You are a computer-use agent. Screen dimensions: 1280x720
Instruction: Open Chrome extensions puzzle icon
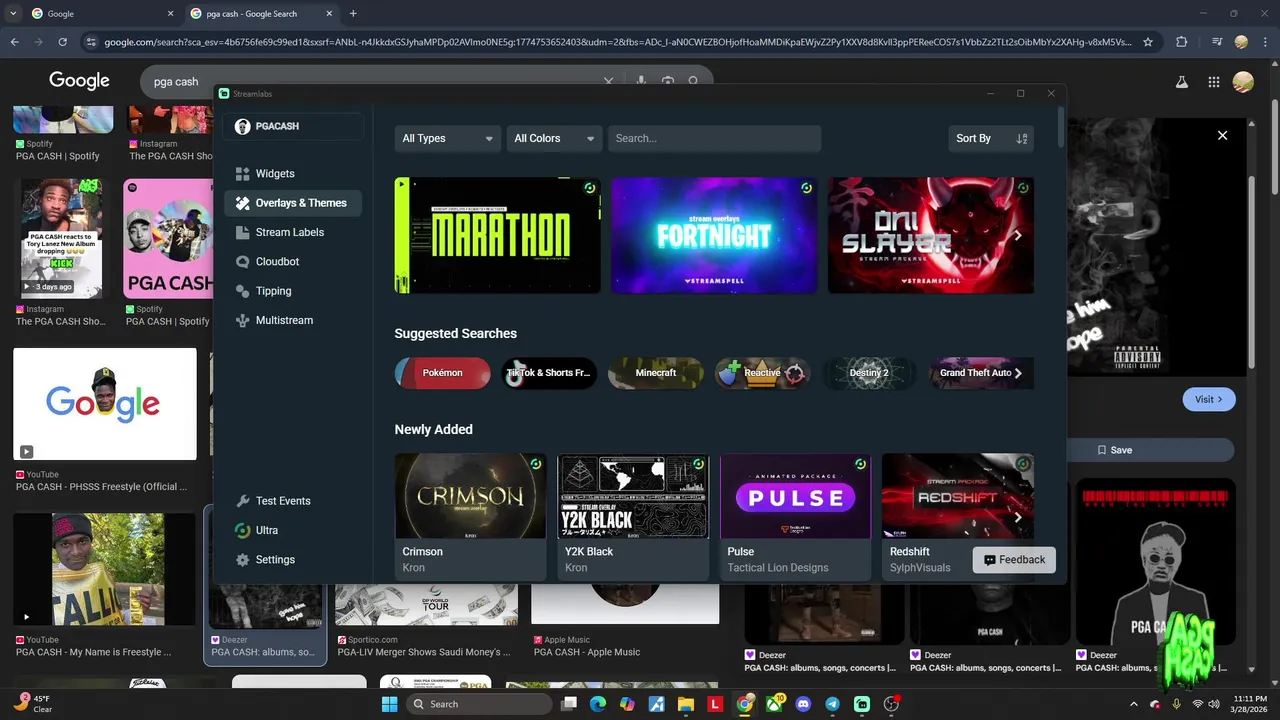pyautogui.click(x=1182, y=42)
